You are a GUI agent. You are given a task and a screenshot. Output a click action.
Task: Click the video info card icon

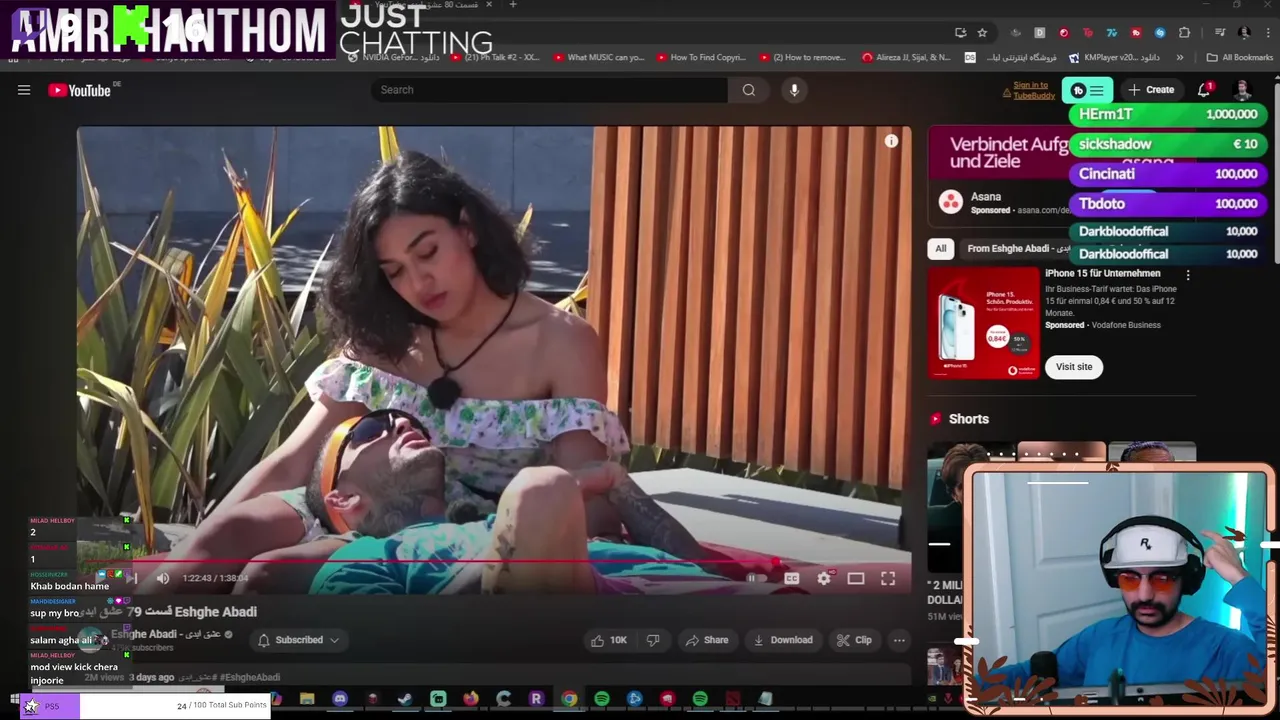click(x=891, y=141)
